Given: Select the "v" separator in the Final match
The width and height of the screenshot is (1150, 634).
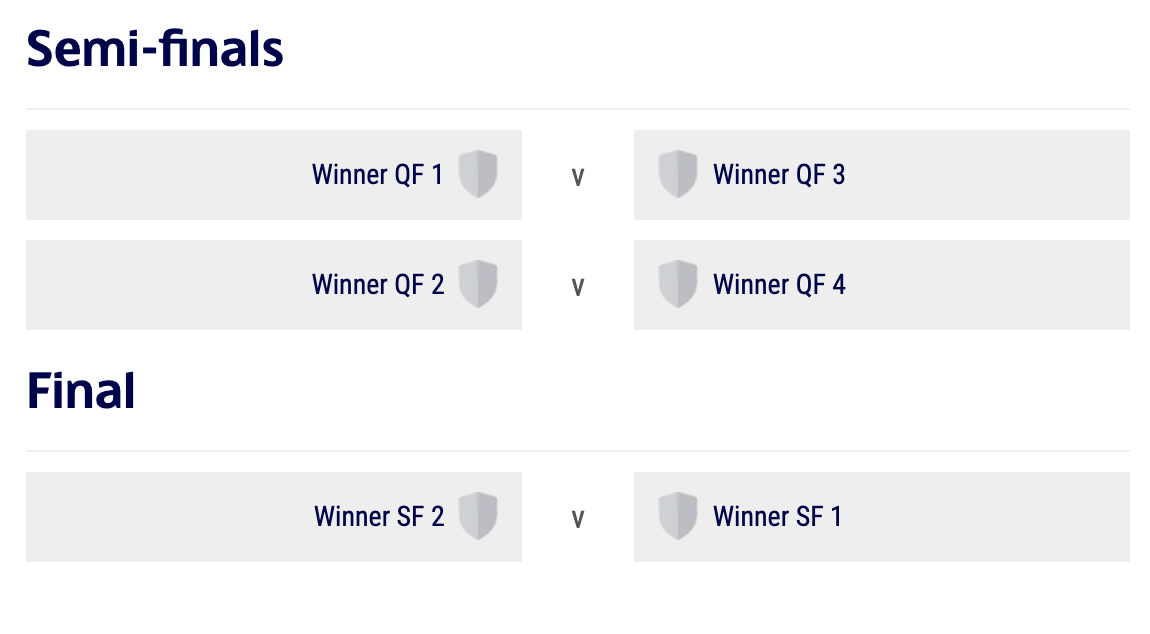Looking at the screenshot, I should click(577, 519).
